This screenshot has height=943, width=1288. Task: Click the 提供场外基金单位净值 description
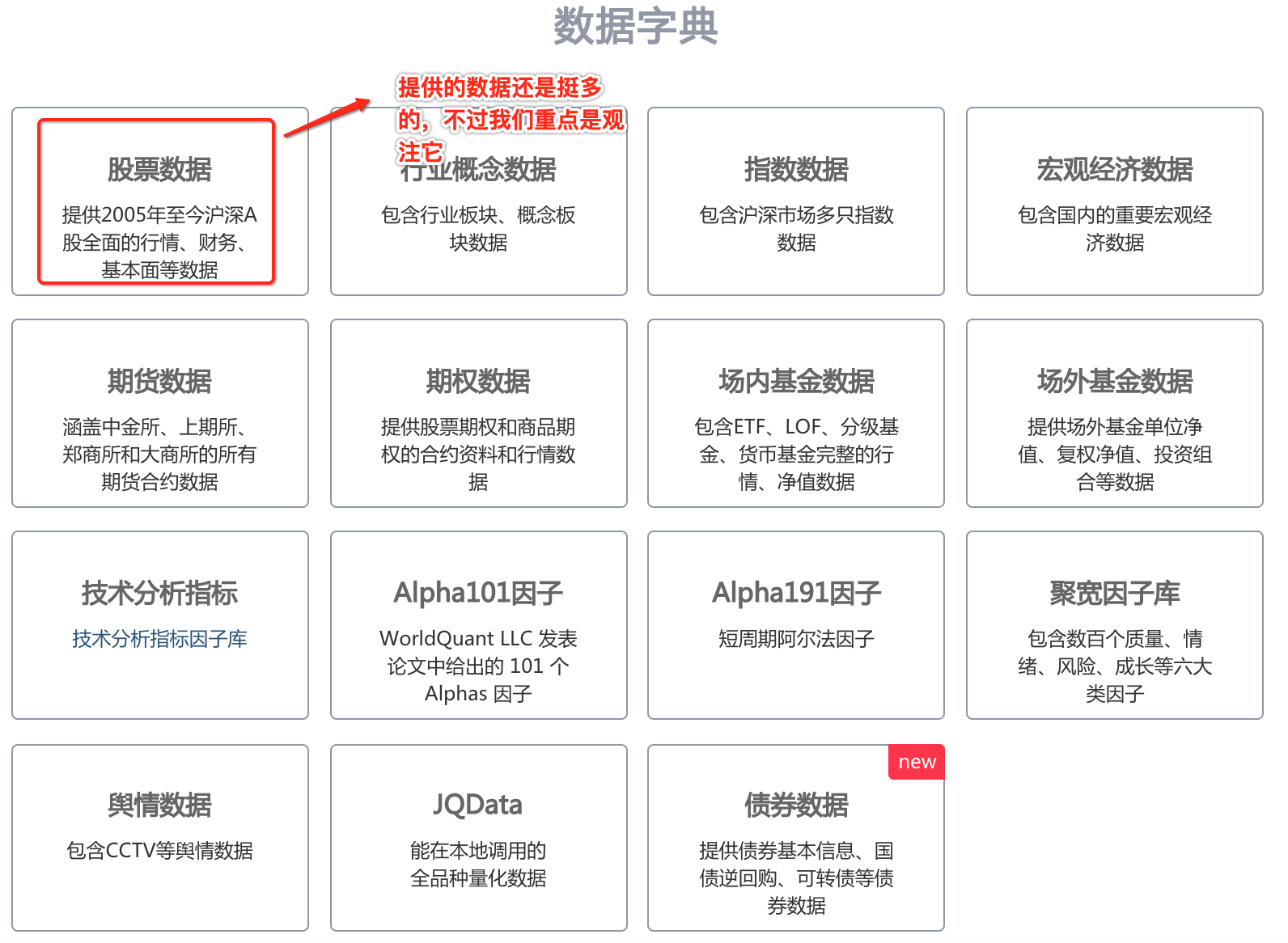click(1115, 455)
